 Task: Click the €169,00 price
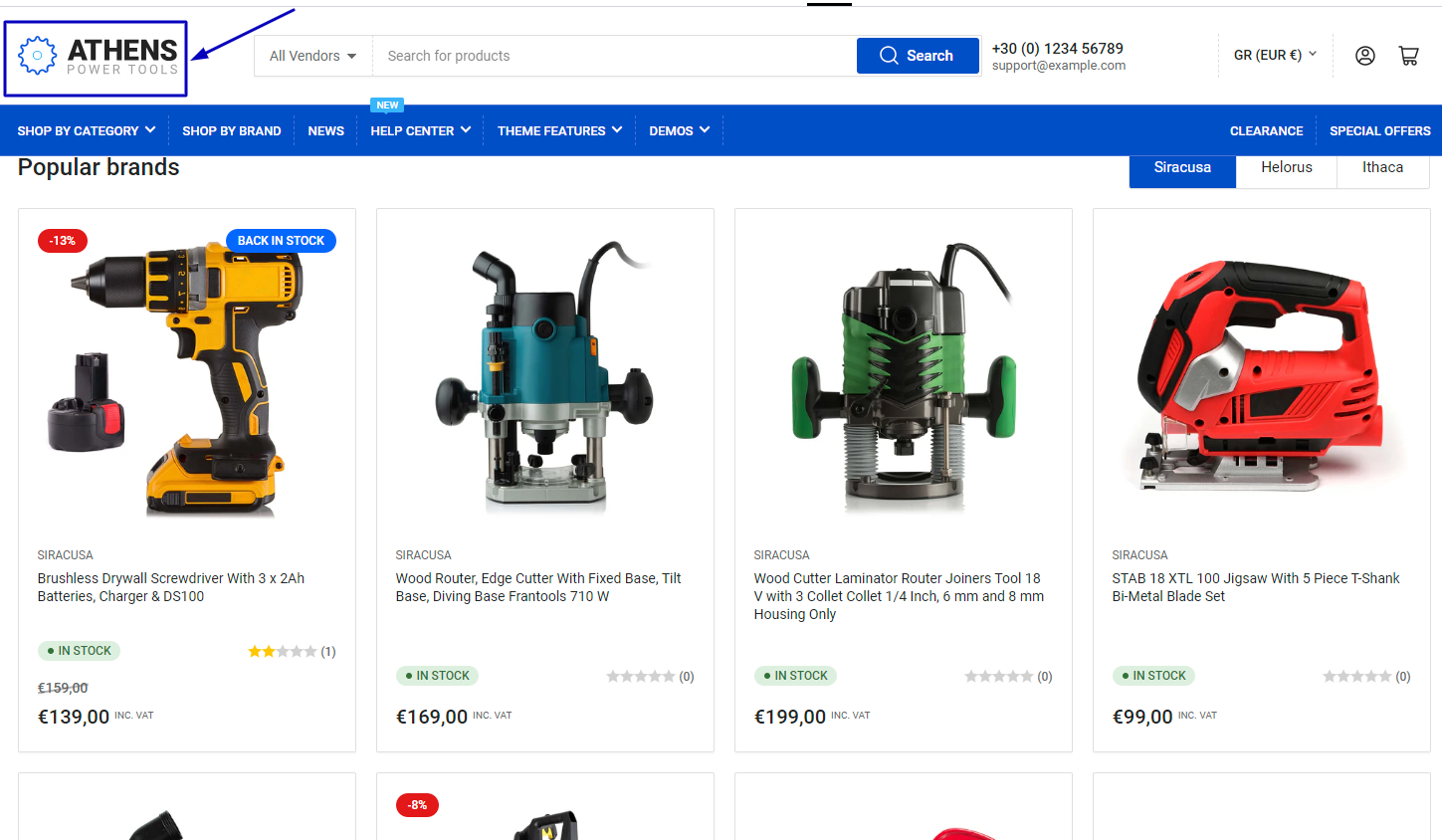(x=432, y=717)
